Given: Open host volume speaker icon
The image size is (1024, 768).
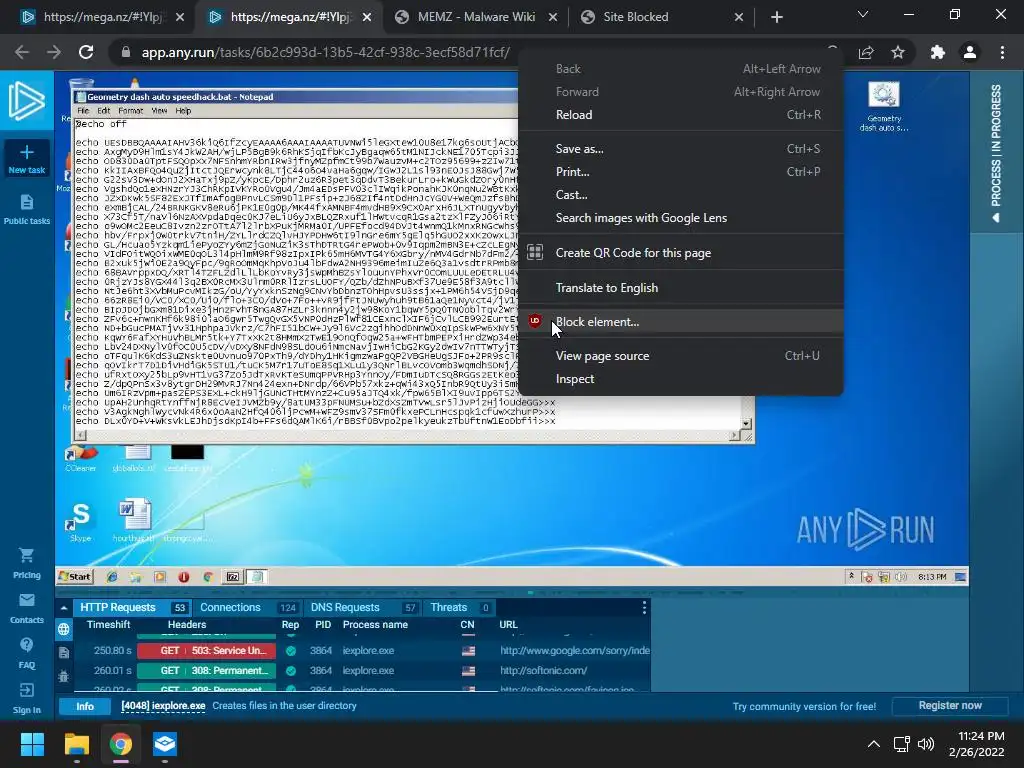Looking at the screenshot, I should (x=925, y=744).
